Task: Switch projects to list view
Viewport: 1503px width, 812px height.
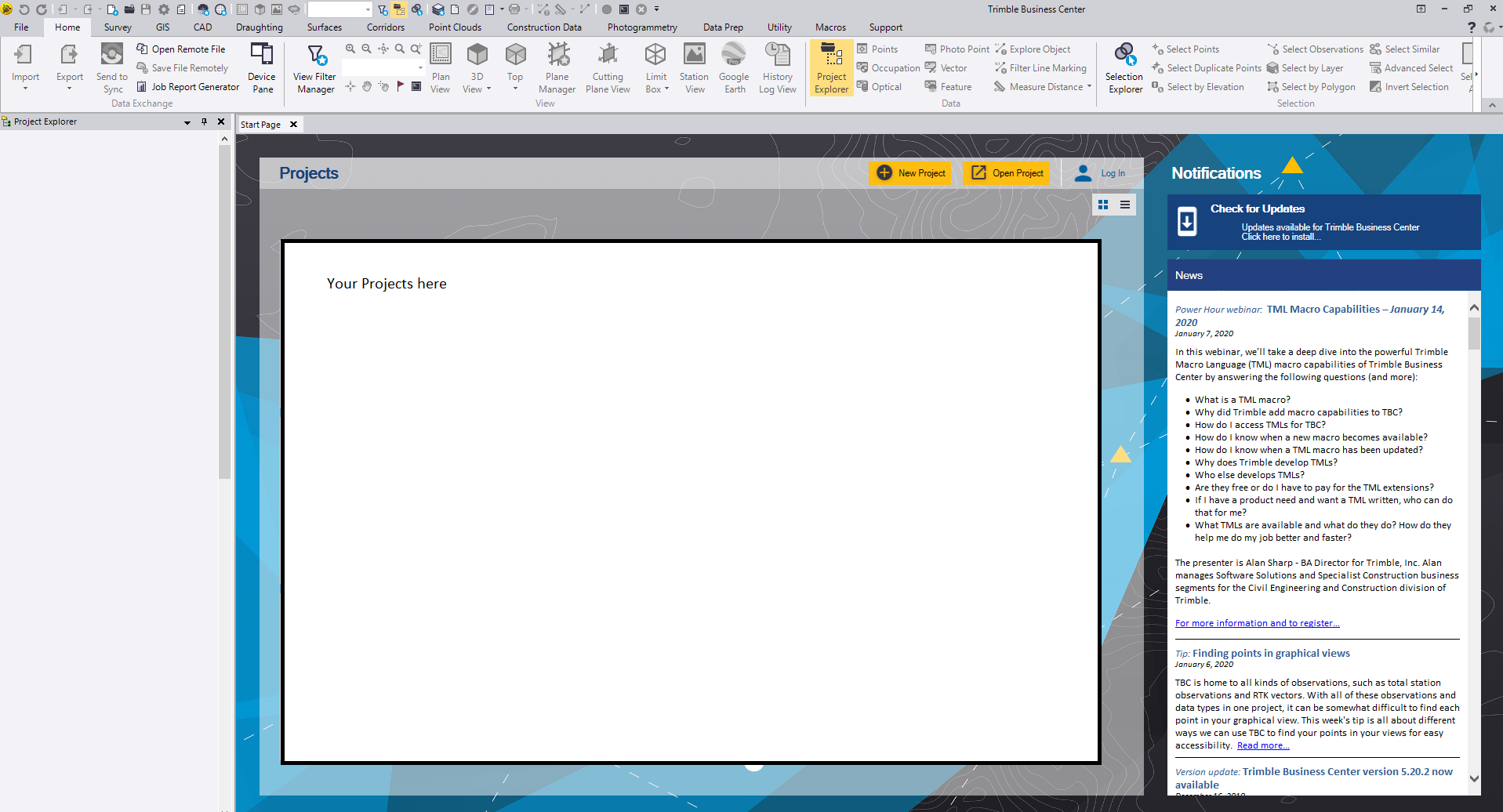Action: click(x=1125, y=205)
